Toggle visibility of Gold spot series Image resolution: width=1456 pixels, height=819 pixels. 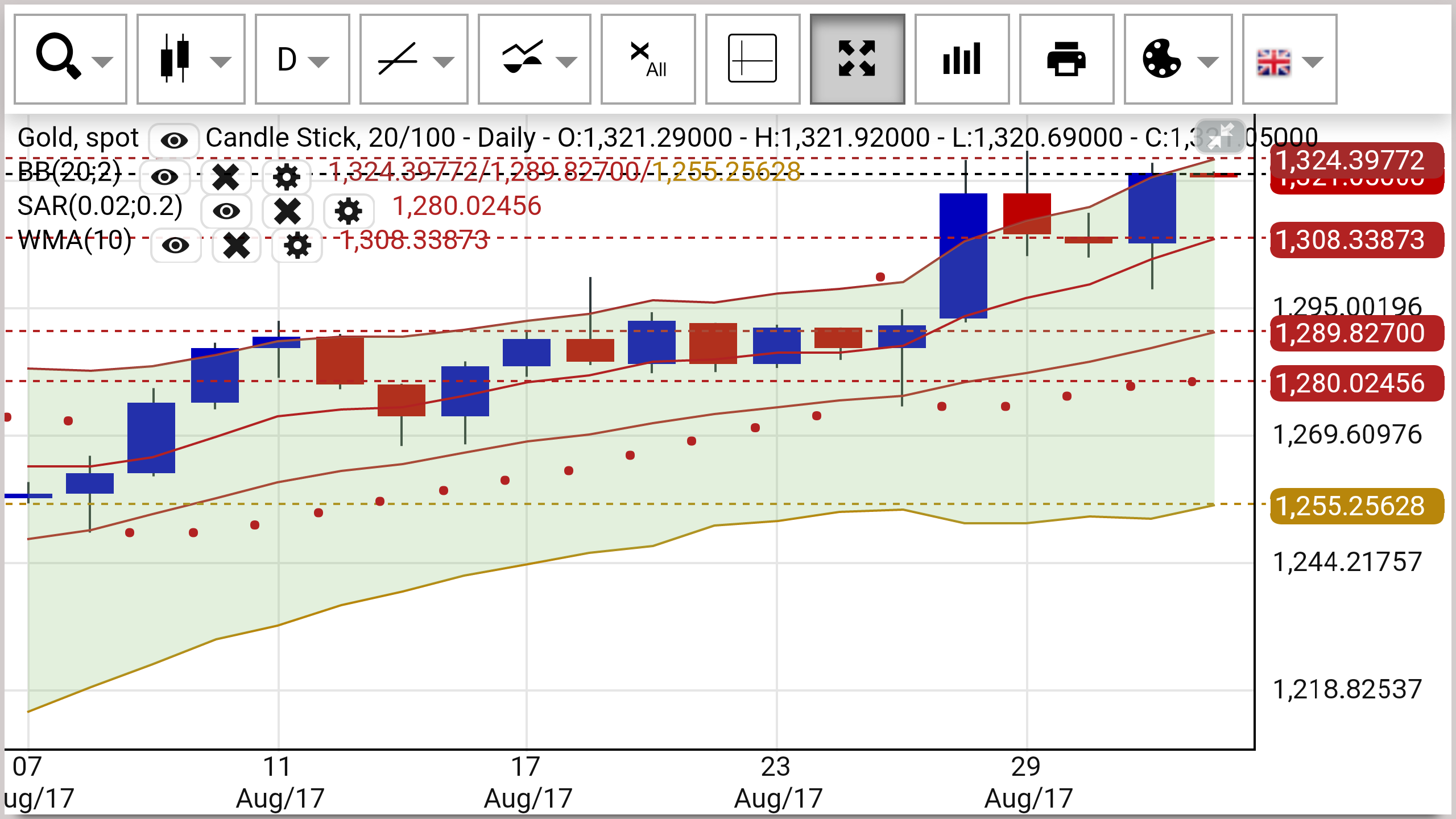click(x=174, y=140)
